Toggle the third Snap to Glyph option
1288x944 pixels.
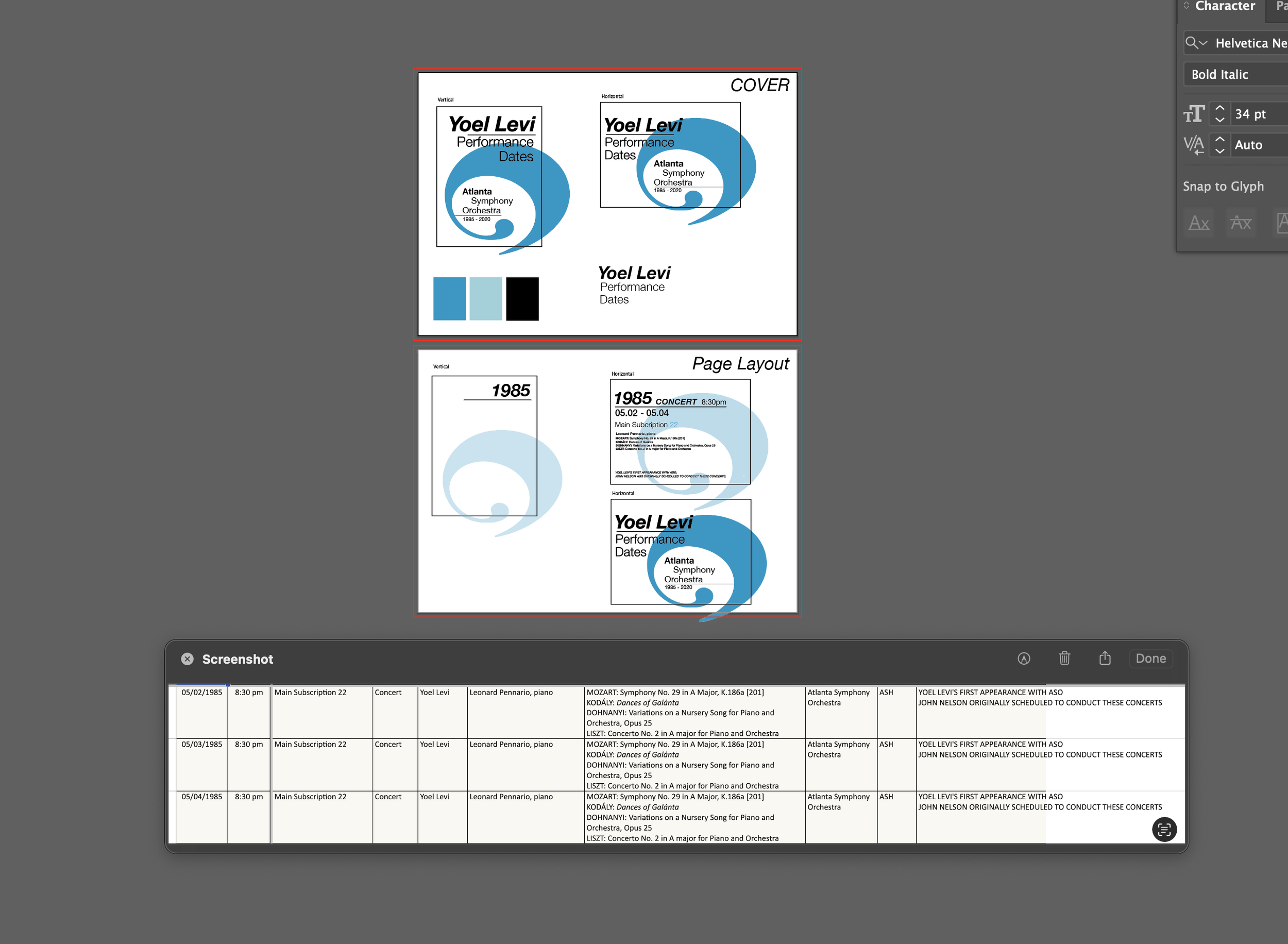(1281, 223)
